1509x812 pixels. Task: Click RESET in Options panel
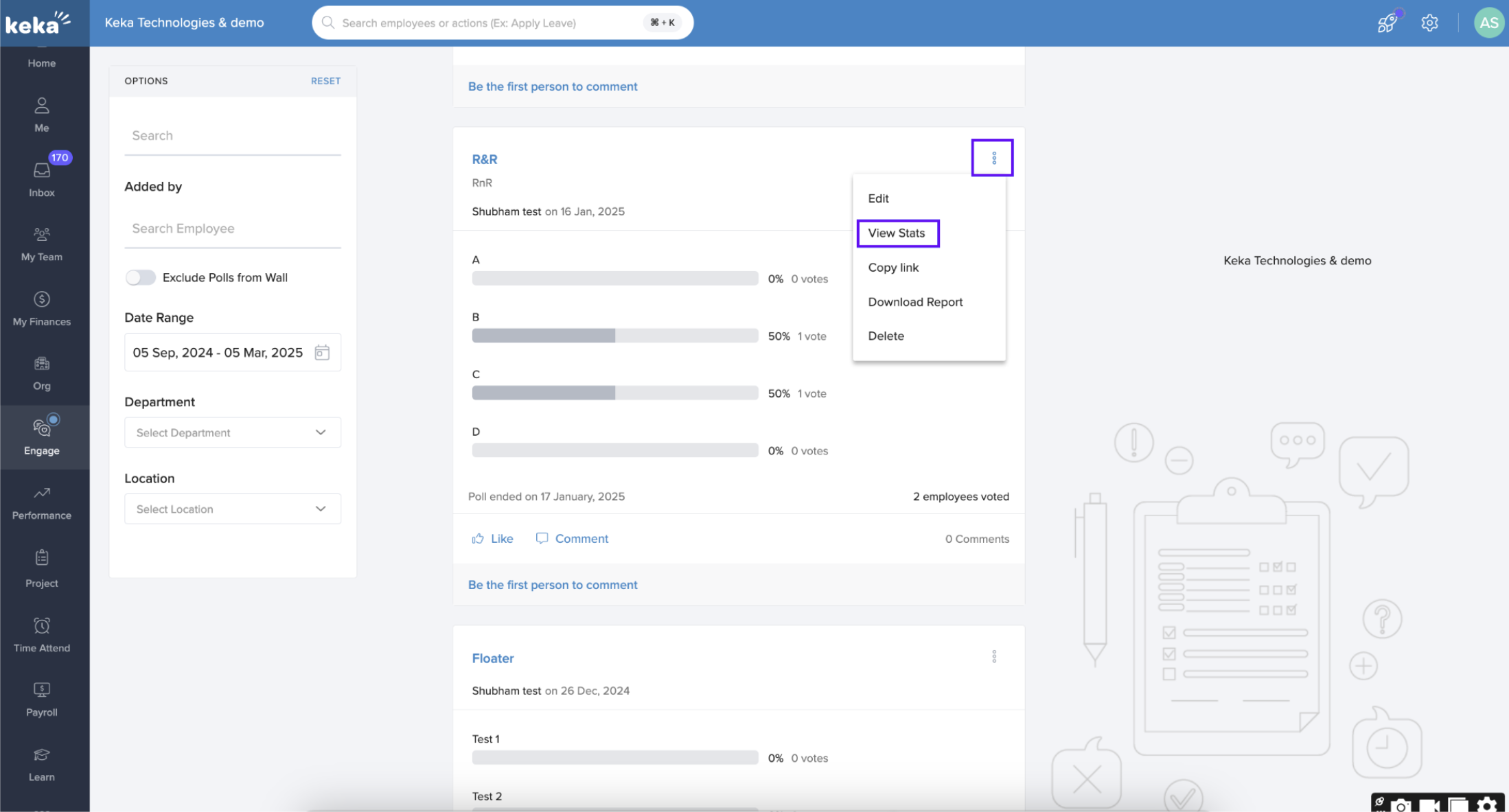point(325,81)
